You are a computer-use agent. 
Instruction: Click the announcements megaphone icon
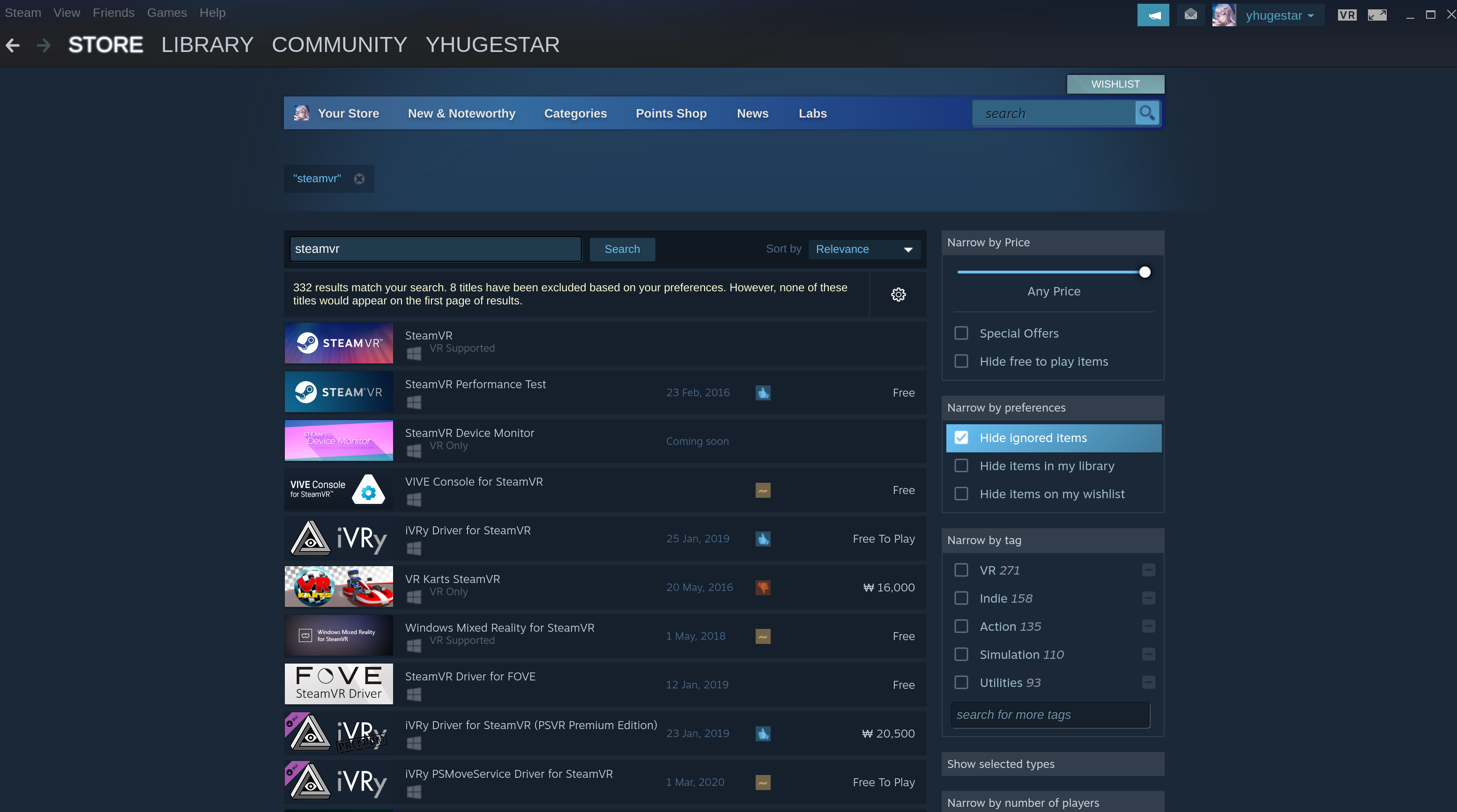click(1152, 15)
